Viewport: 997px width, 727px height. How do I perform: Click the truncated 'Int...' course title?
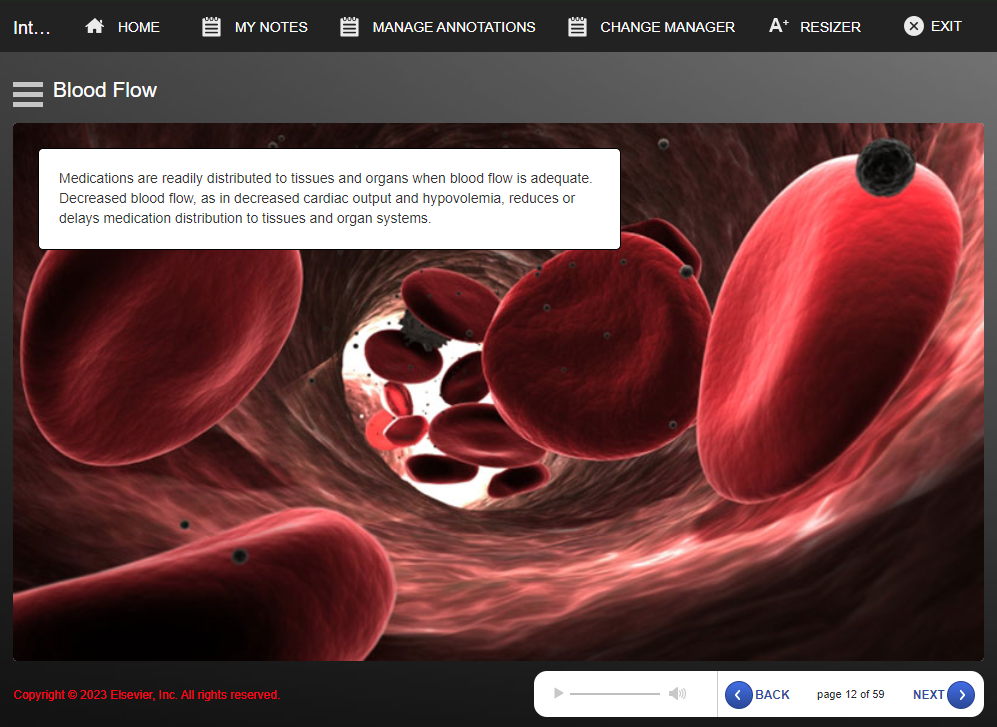point(32,27)
